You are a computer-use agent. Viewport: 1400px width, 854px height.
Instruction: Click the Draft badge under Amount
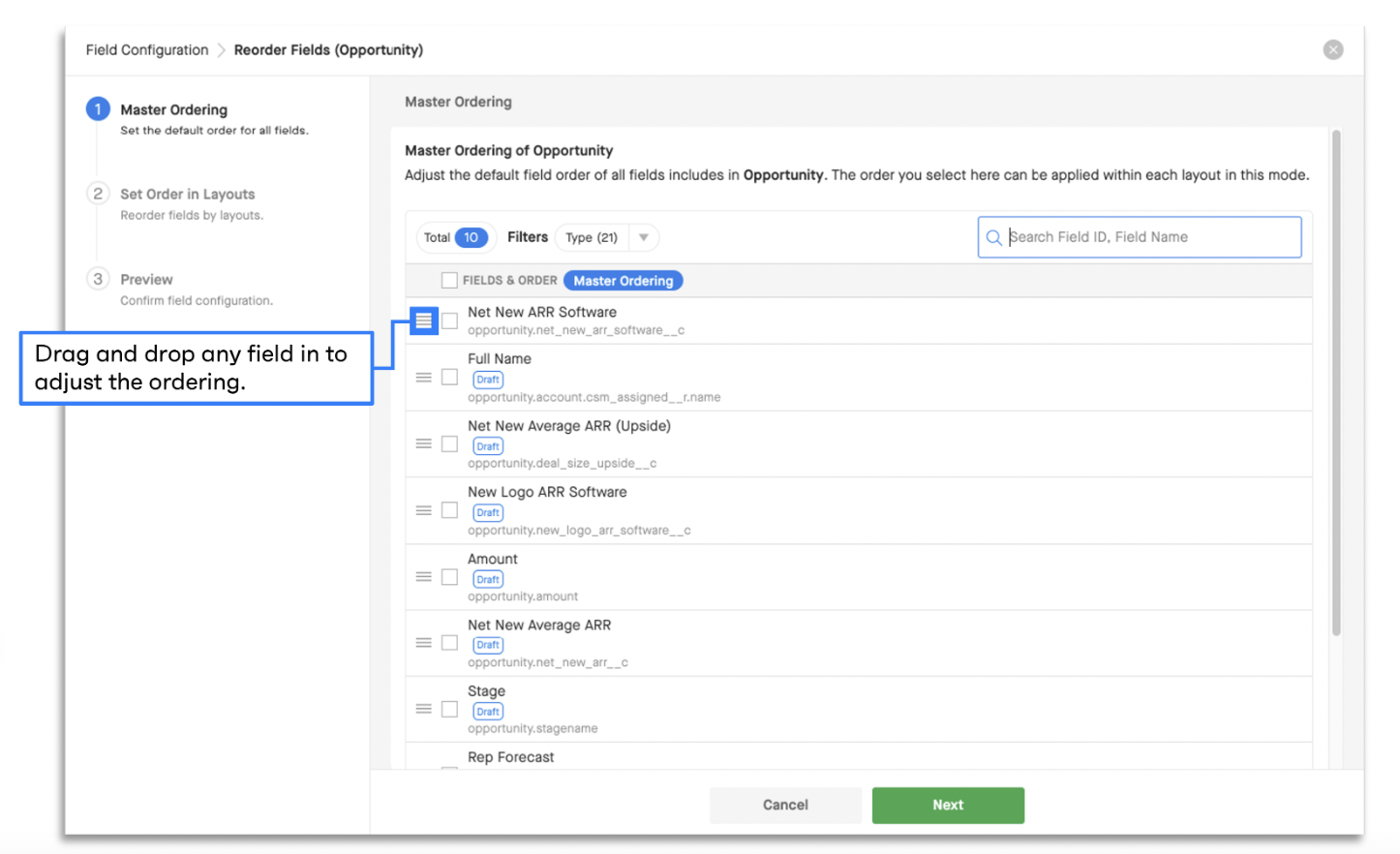point(488,579)
